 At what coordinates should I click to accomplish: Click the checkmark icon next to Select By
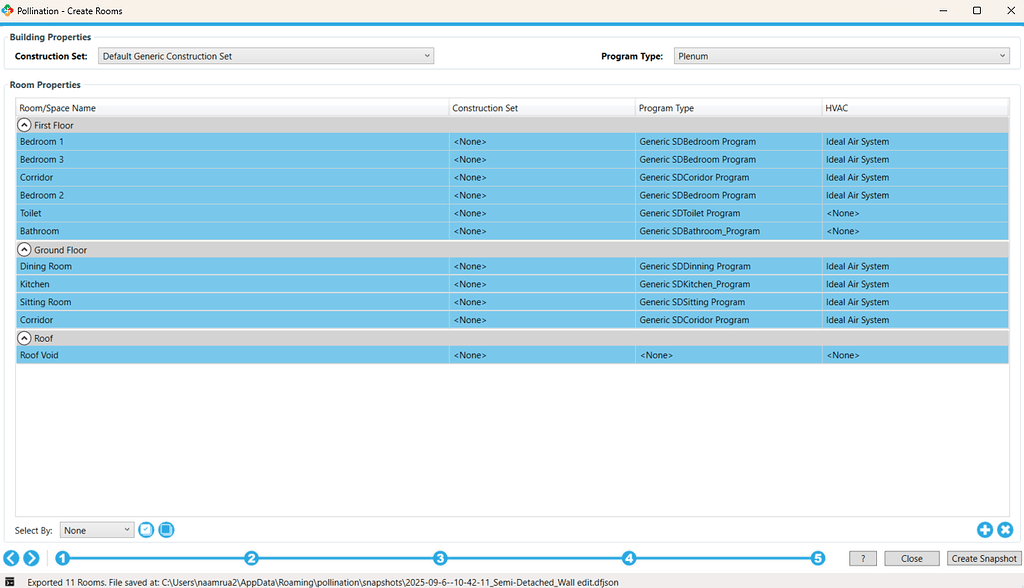click(x=146, y=529)
